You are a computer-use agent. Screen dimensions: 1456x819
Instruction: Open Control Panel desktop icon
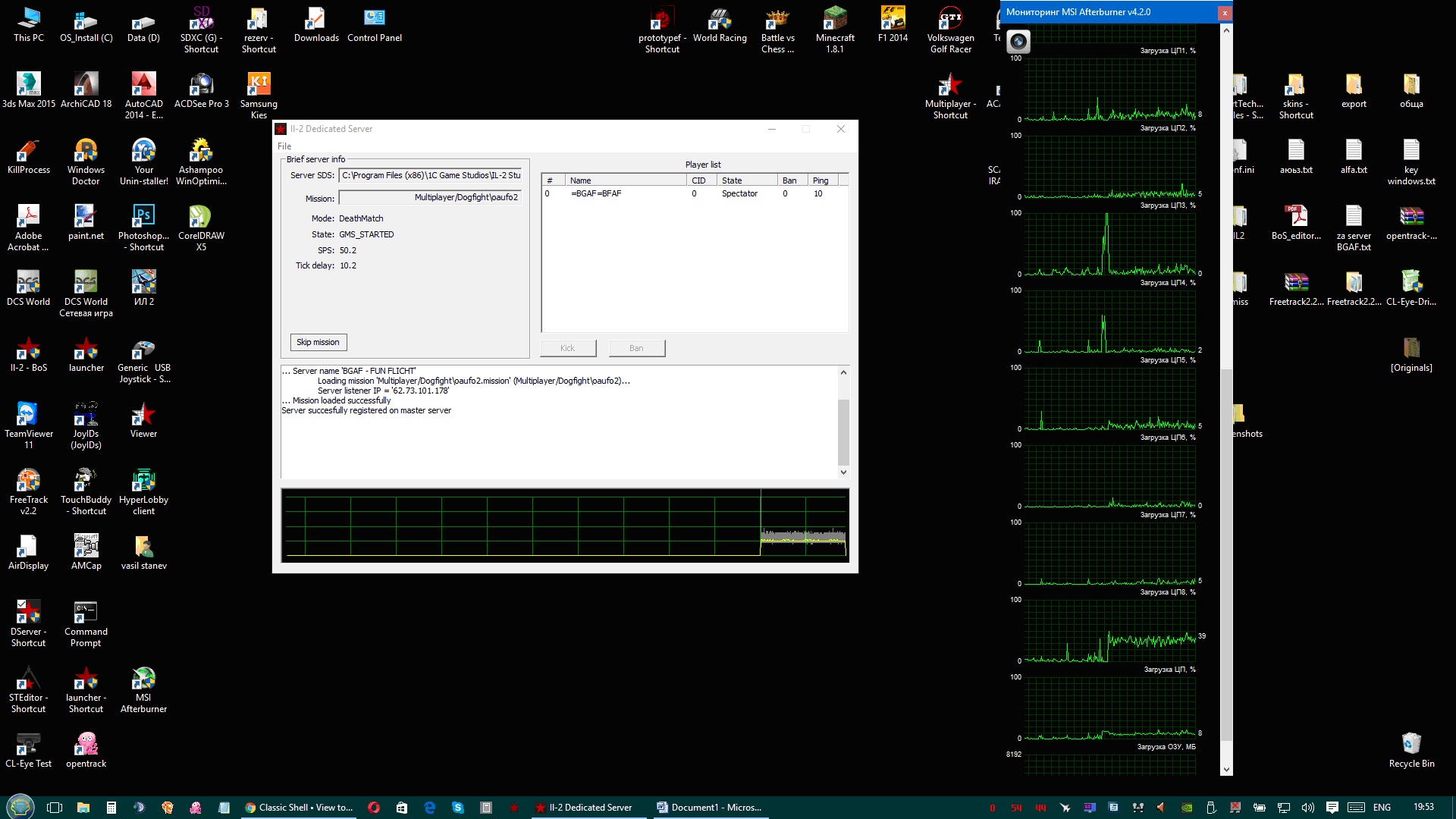pos(375,24)
